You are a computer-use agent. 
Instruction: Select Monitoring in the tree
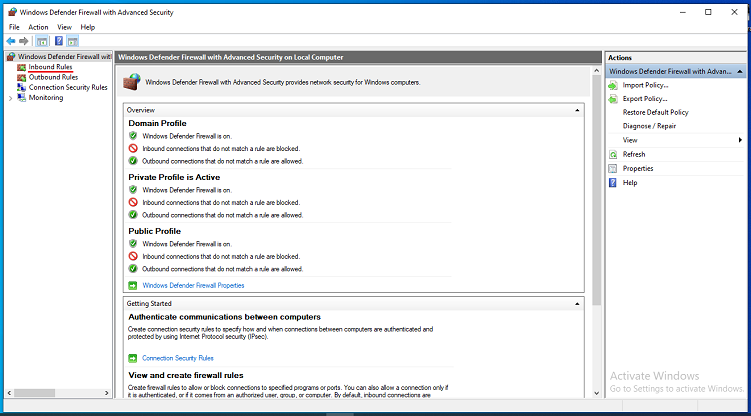point(46,98)
